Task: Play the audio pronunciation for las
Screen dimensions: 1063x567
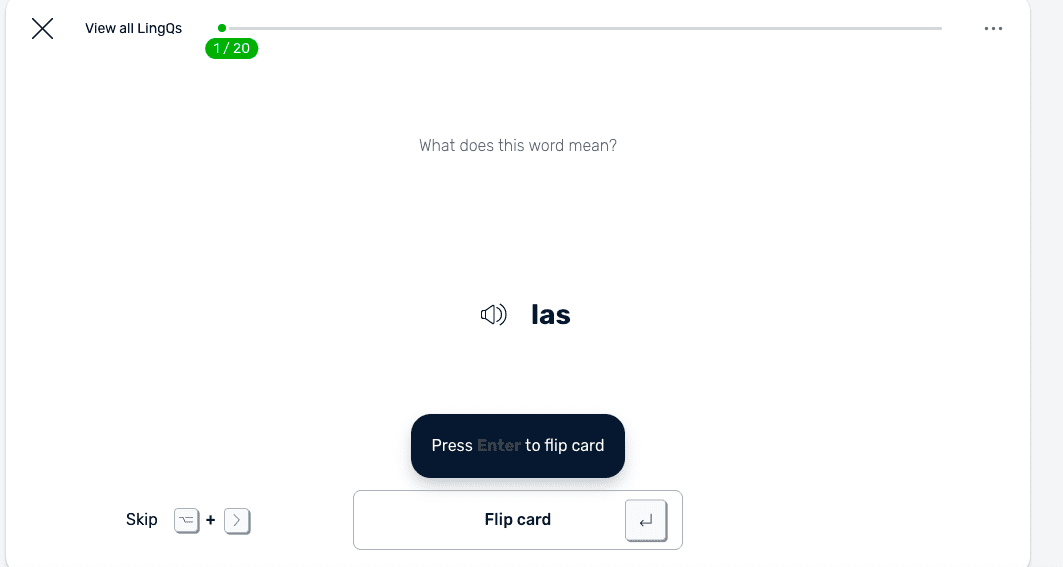Action: point(493,316)
